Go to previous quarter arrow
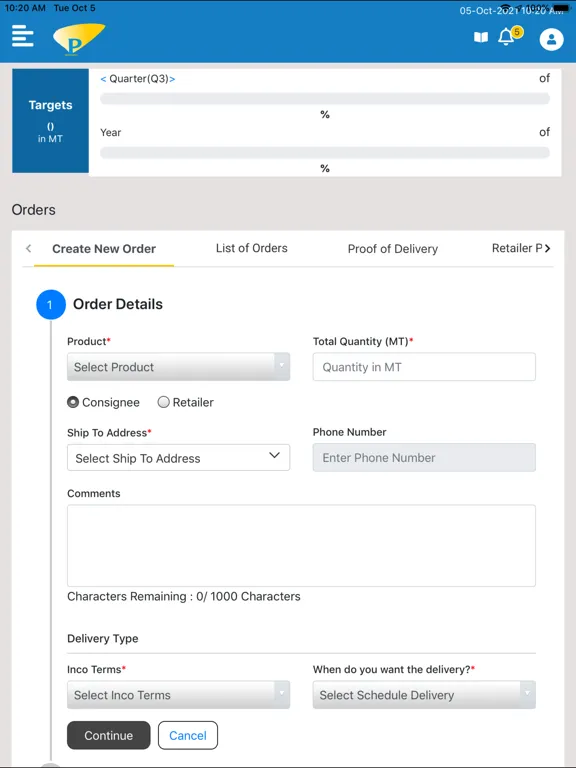This screenshot has width=576, height=768. point(103,79)
